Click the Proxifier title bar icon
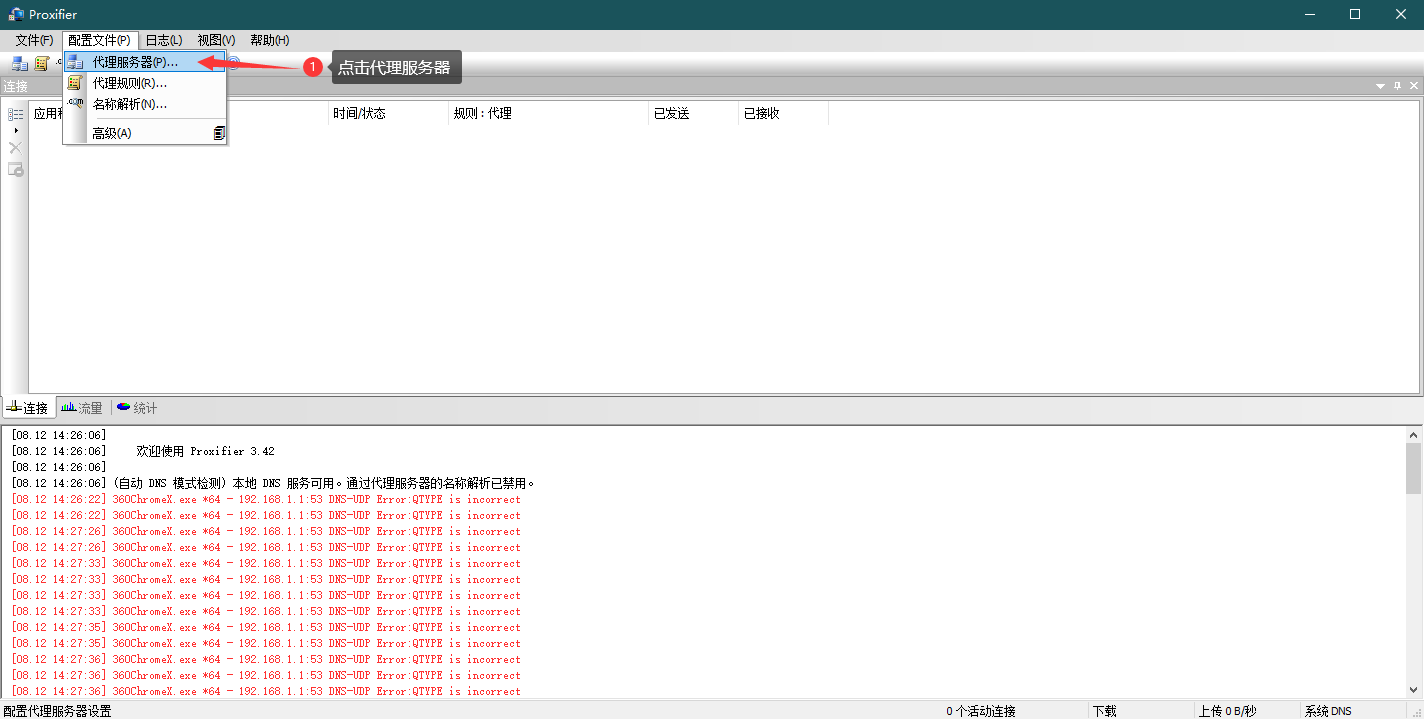The image size is (1424, 719). 16,15
